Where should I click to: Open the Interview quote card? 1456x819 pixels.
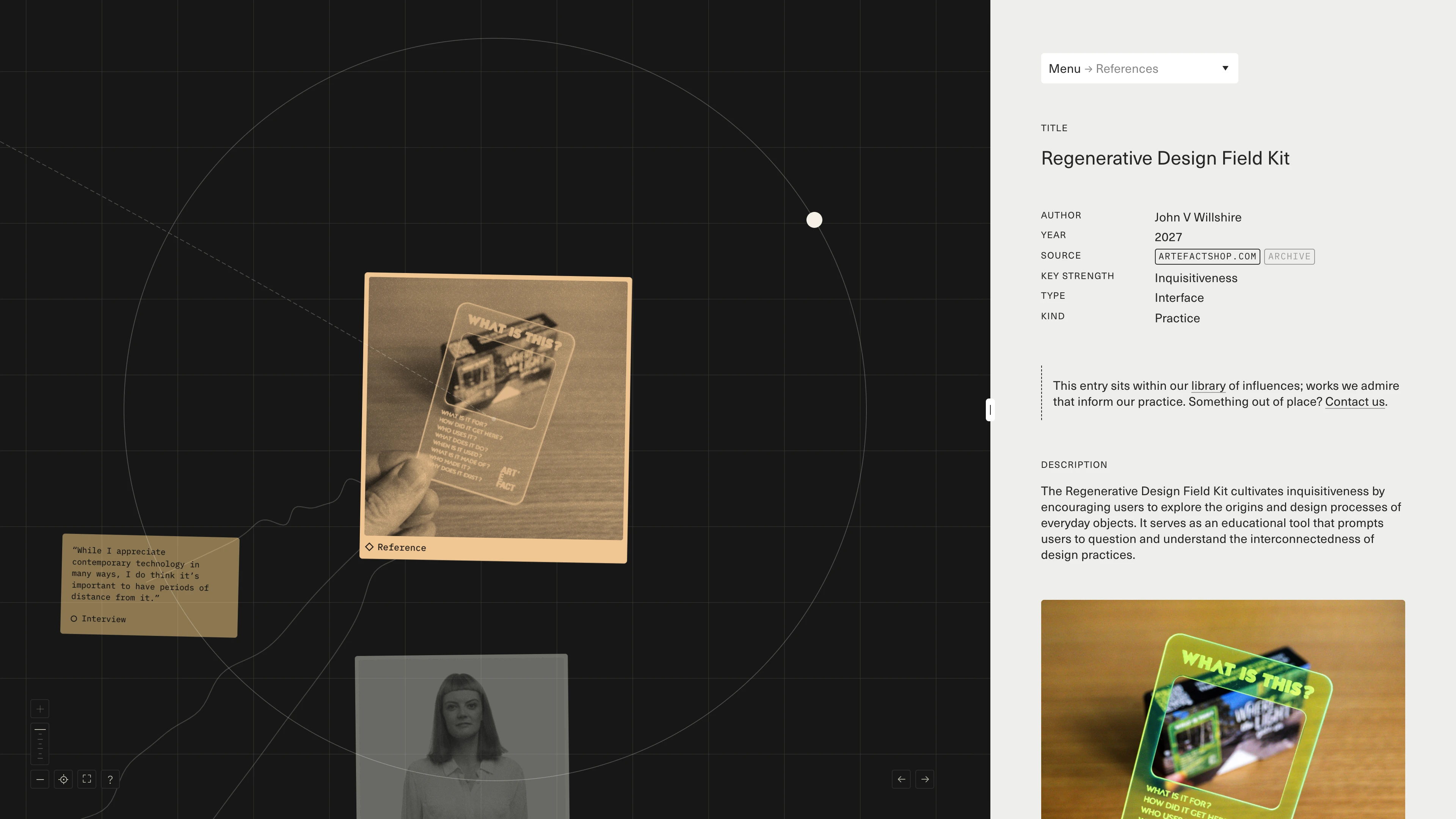[x=150, y=585]
